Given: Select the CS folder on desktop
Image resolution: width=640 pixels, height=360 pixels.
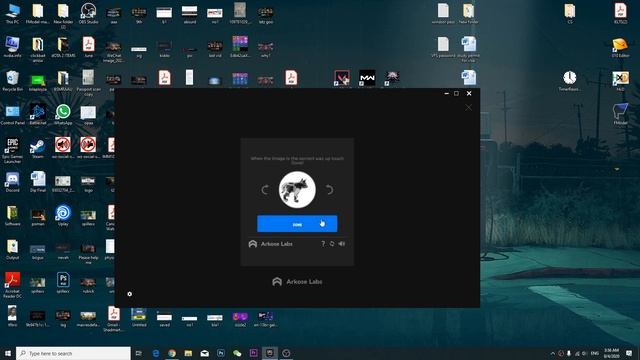Looking at the screenshot, I should coord(570,13).
